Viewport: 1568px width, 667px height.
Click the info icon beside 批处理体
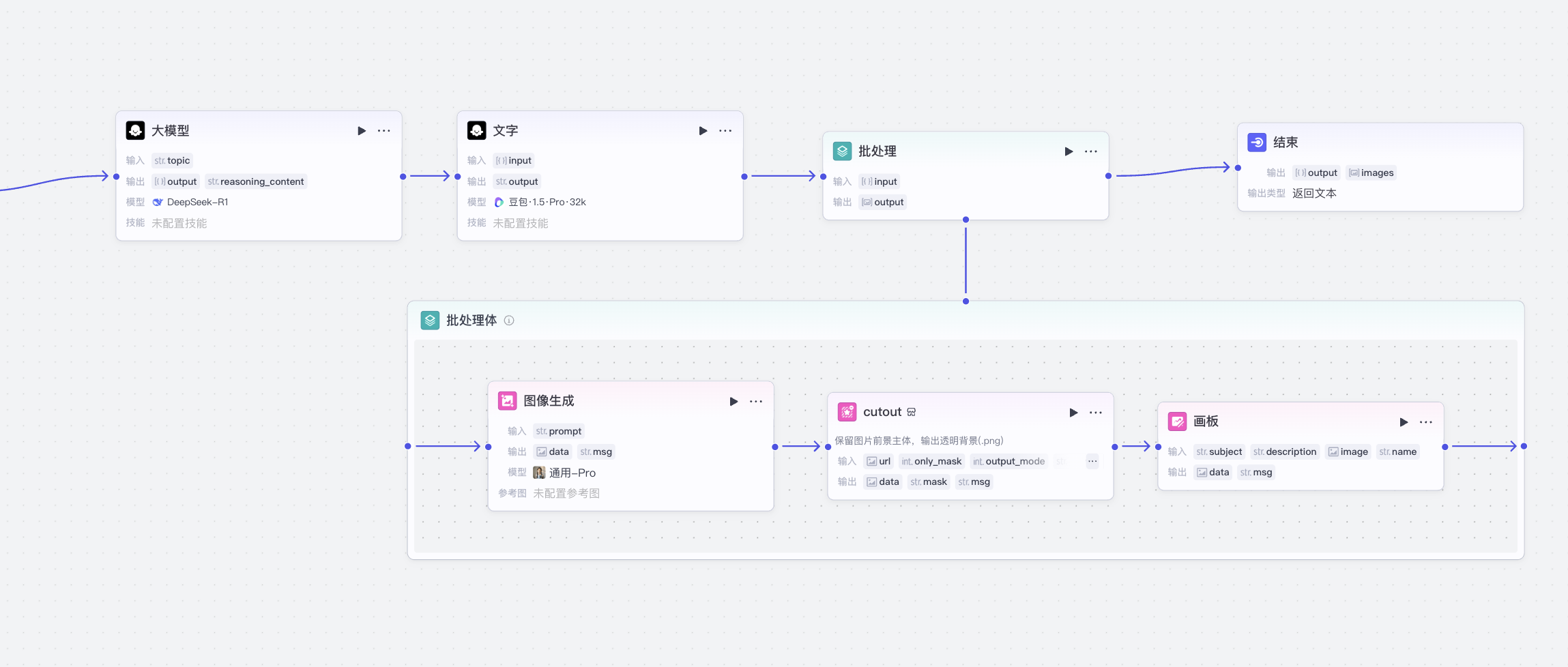click(510, 321)
